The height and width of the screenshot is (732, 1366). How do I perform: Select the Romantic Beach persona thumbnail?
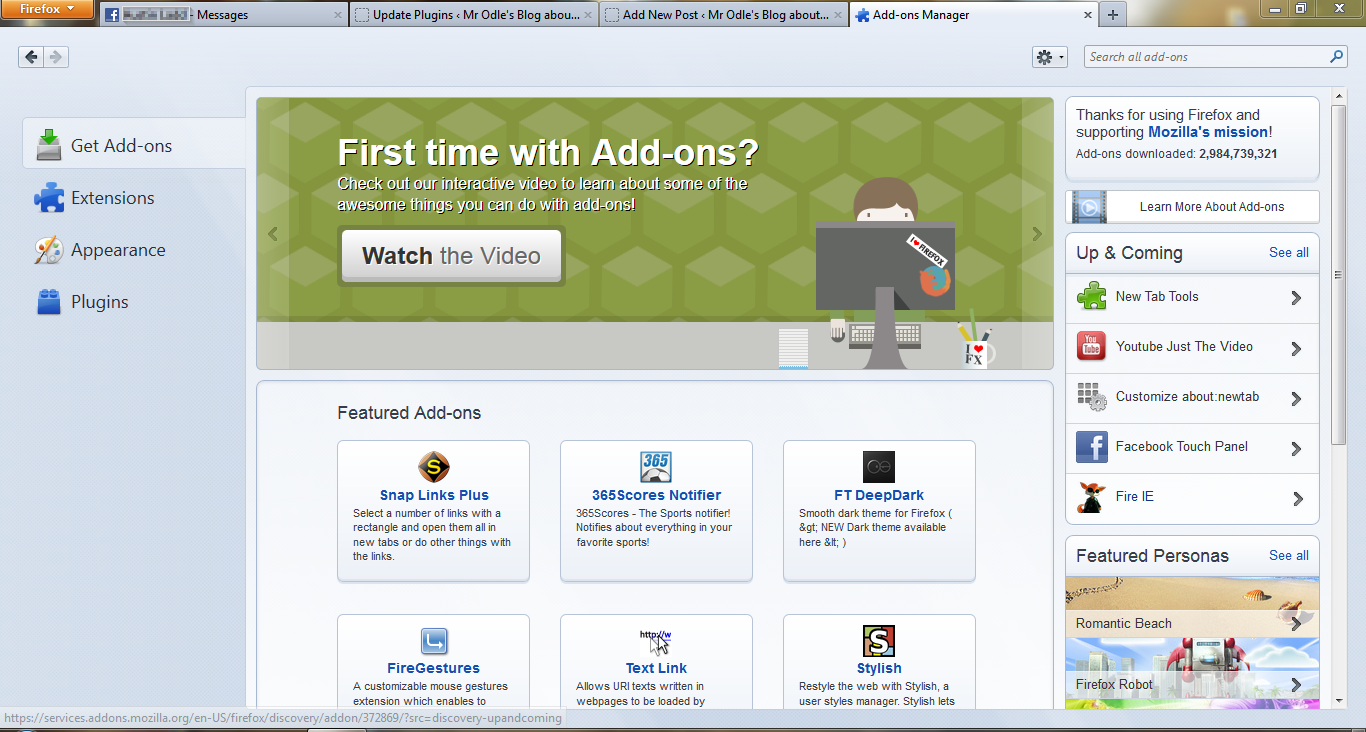coord(1192,607)
